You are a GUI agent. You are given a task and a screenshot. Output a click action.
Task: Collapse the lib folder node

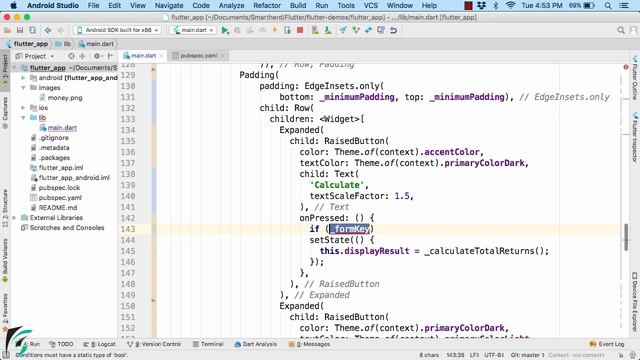click(x=23, y=118)
